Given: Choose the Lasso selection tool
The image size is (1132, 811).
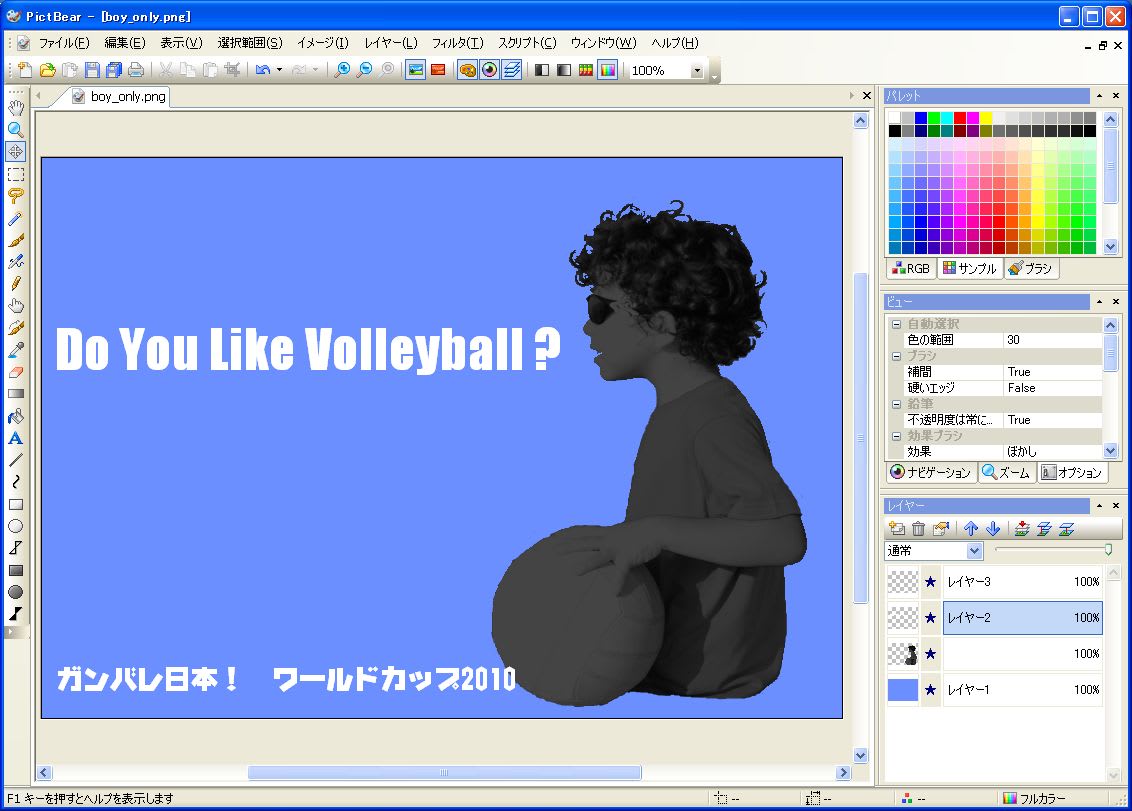Looking at the screenshot, I should point(15,196).
